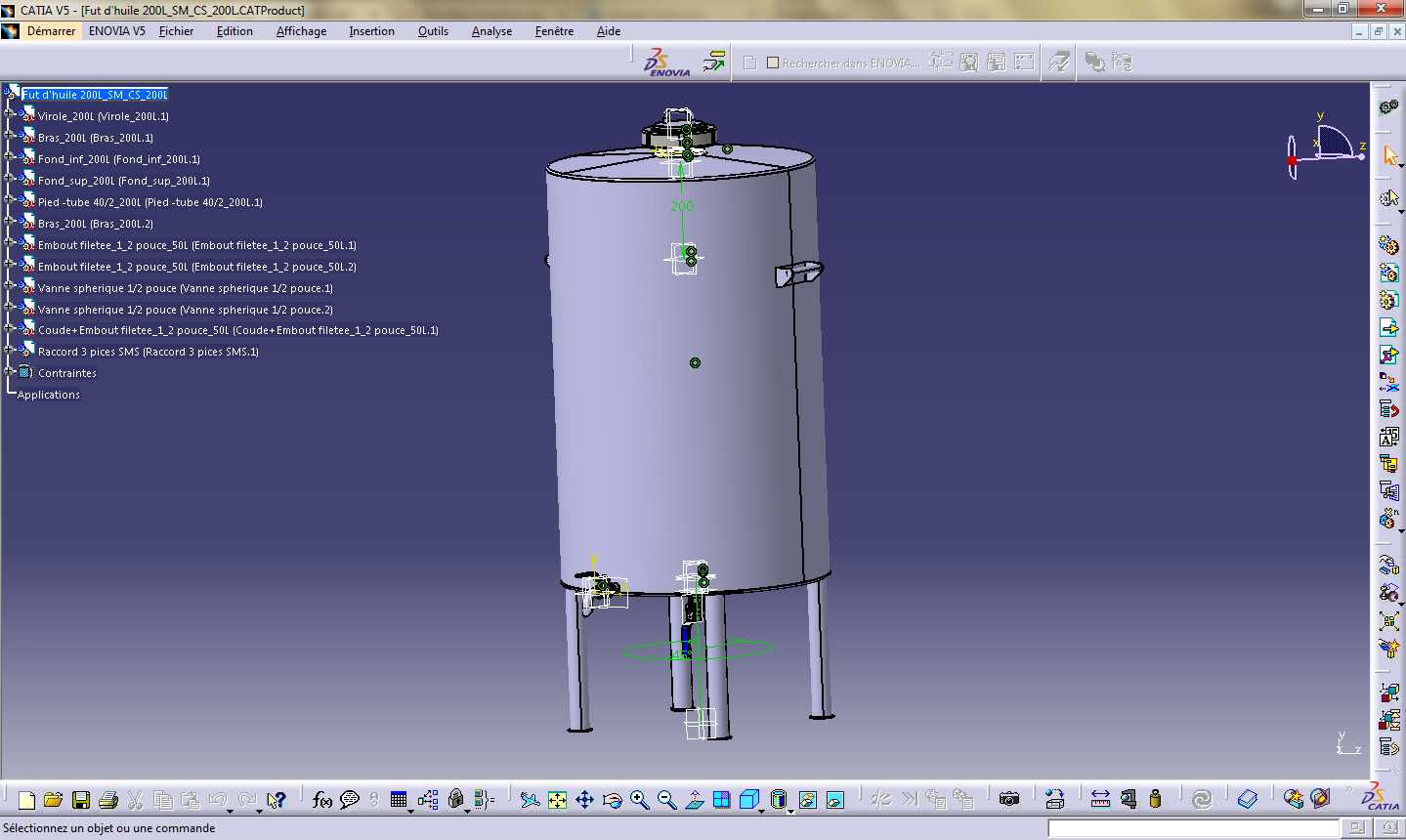Fit All In view icon
1406x840 pixels.
(557, 800)
